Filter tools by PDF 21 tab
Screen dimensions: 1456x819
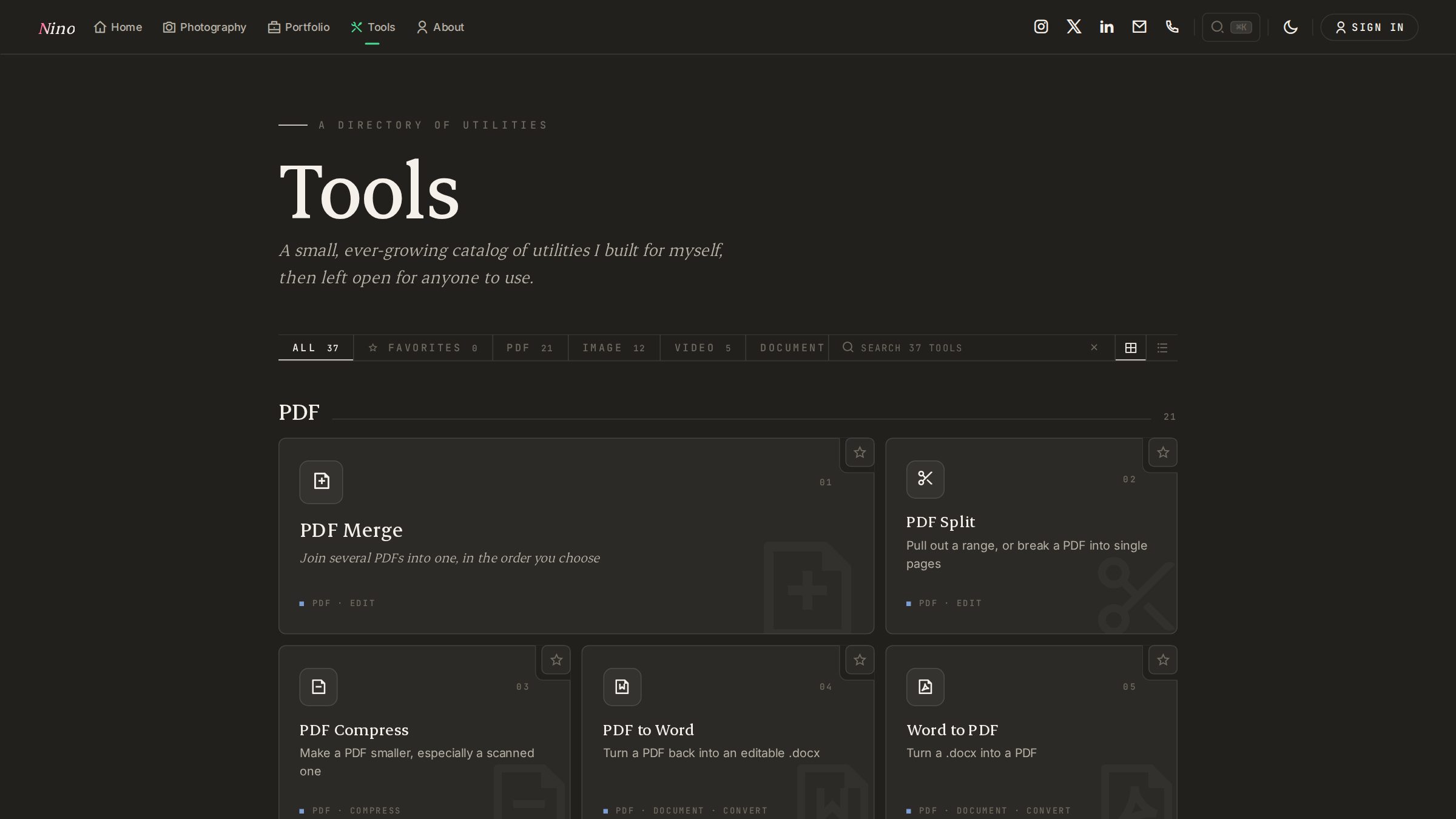click(x=530, y=348)
